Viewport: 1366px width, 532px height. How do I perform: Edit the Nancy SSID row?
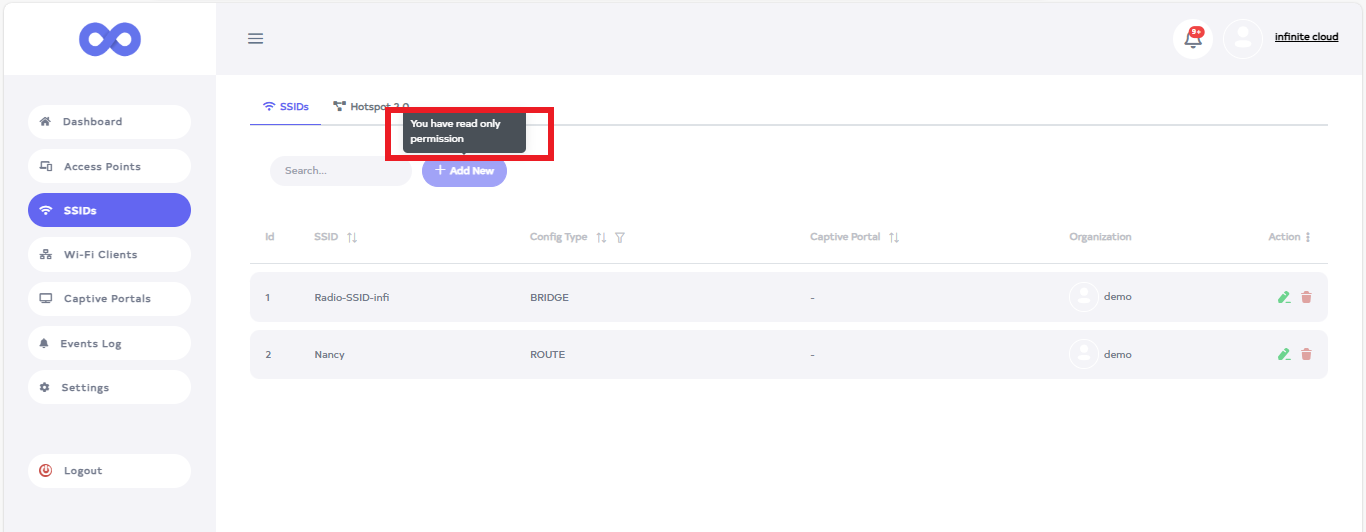1283,354
